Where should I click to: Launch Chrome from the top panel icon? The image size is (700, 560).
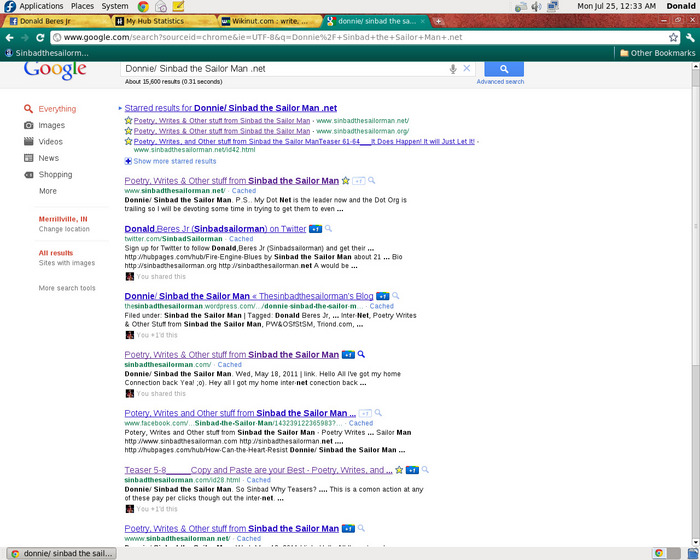click(x=143, y=6)
